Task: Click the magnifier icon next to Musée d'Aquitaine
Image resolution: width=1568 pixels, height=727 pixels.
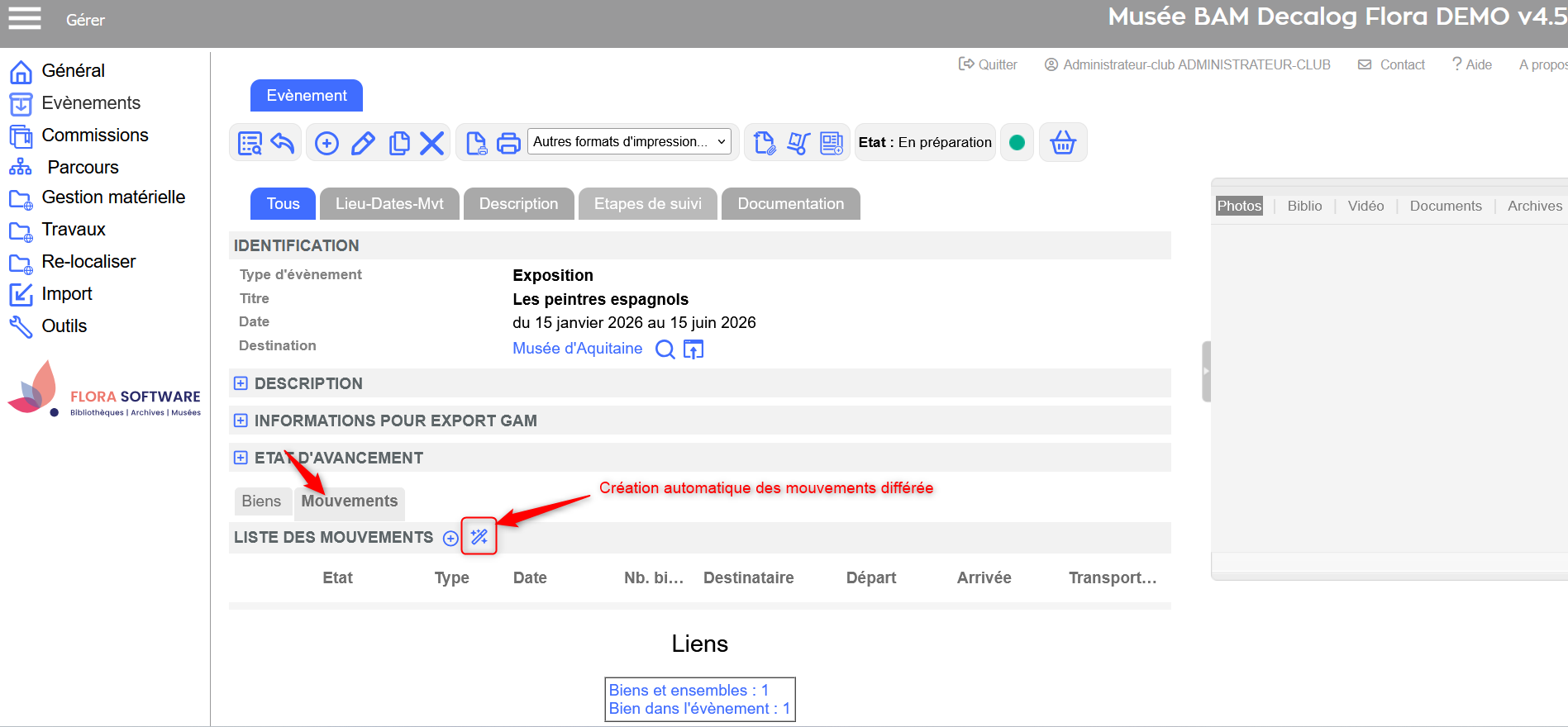Action: [x=665, y=349]
